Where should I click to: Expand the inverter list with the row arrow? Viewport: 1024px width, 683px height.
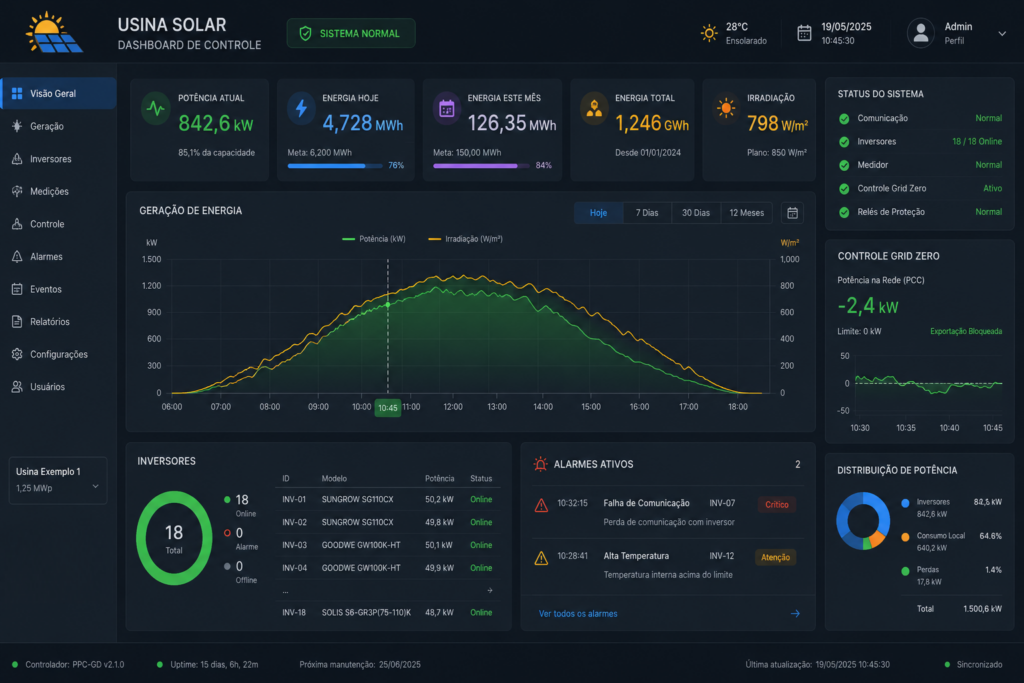tap(490, 590)
